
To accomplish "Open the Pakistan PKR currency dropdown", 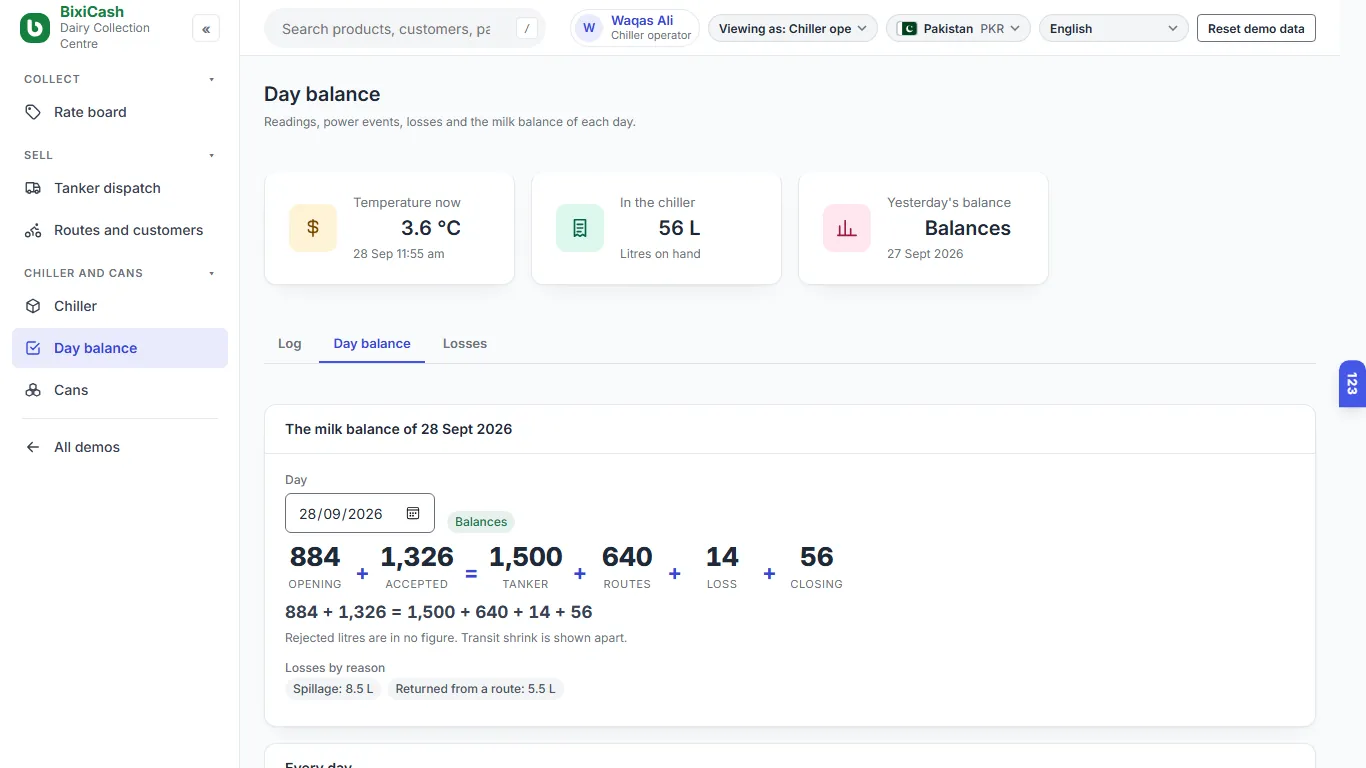I will (x=958, y=29).
